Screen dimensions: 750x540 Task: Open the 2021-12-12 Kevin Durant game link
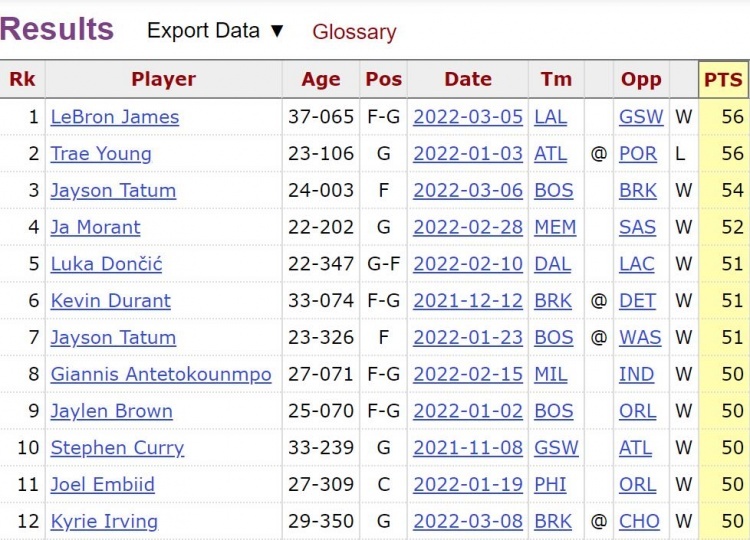click(x=468, y=301)
